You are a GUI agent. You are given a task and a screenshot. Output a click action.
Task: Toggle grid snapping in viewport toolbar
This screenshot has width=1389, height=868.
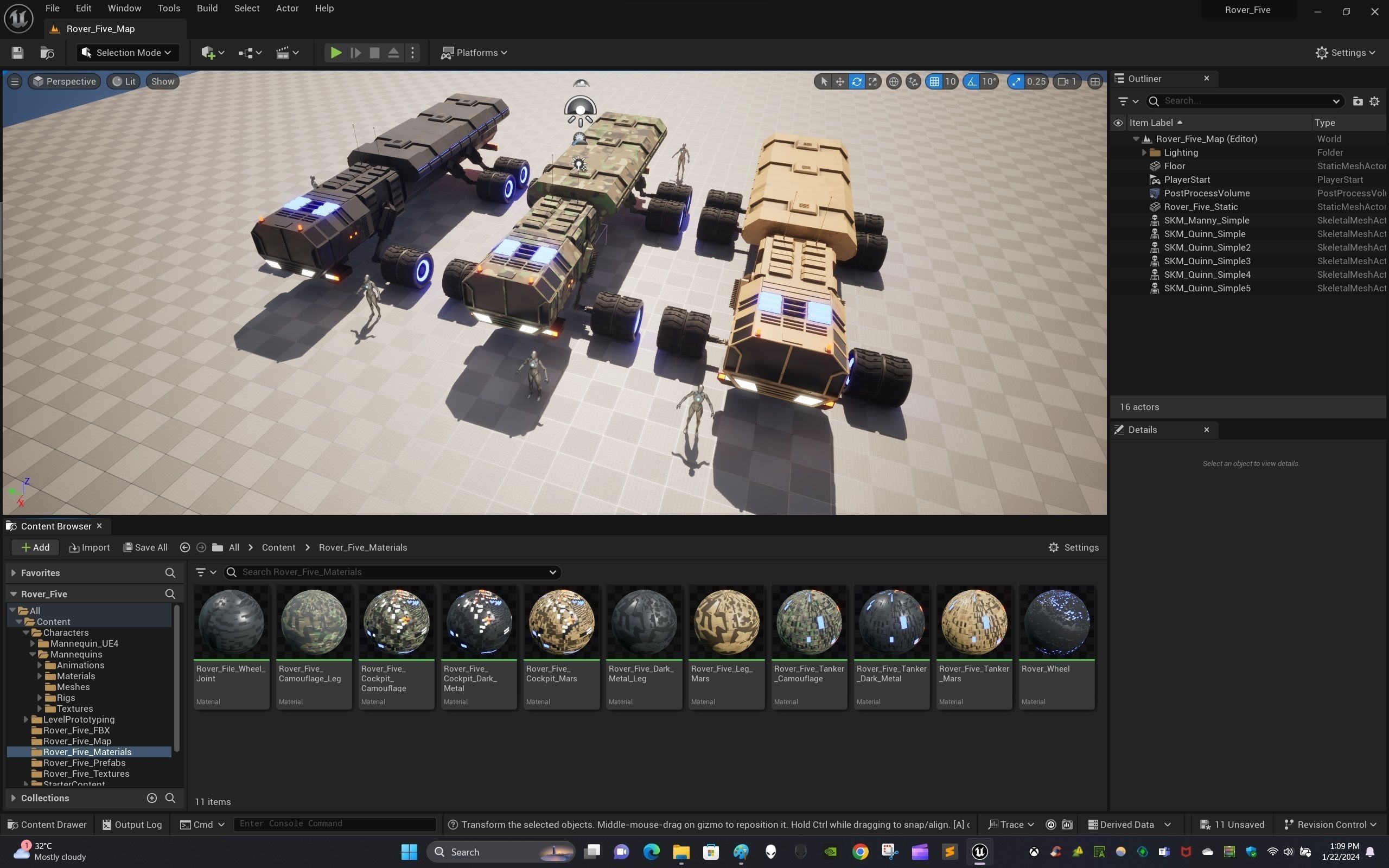934,81
